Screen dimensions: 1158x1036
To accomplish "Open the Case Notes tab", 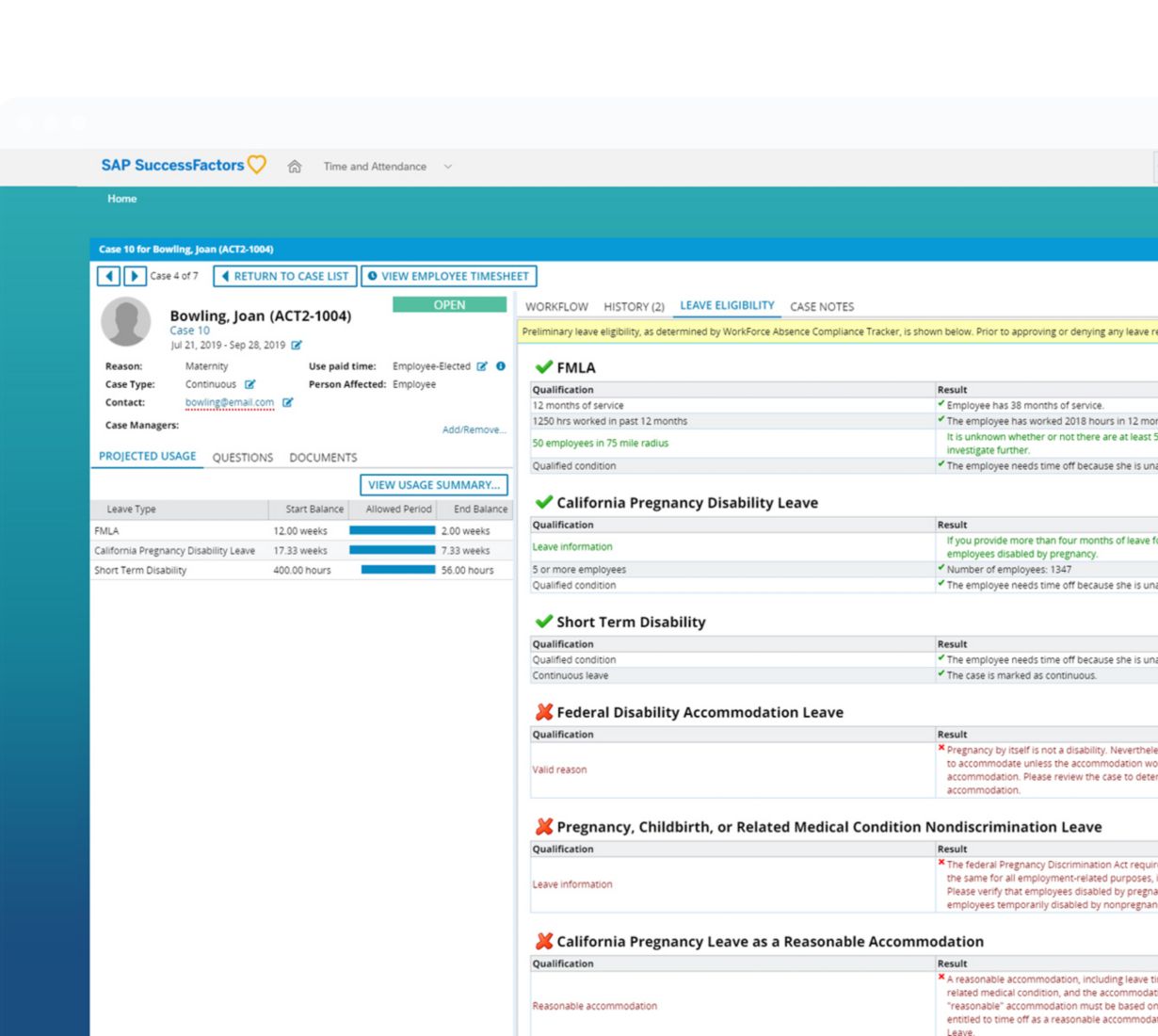I will pyautogui.click(x=822, y=307).
